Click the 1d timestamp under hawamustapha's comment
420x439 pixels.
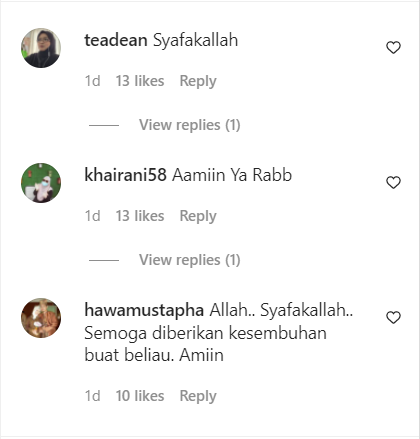point(92,396)
